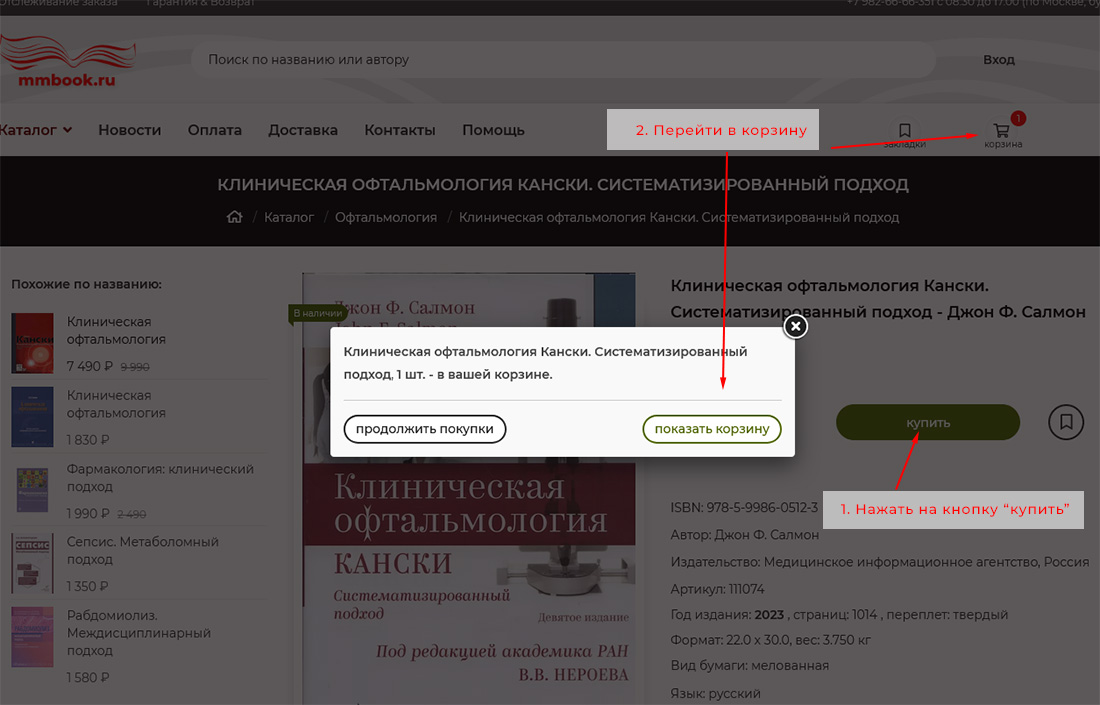This screenshot has width=1100, height=705.
Task: Expand the Каталог dropdown menu
Action: click(35, 130)
